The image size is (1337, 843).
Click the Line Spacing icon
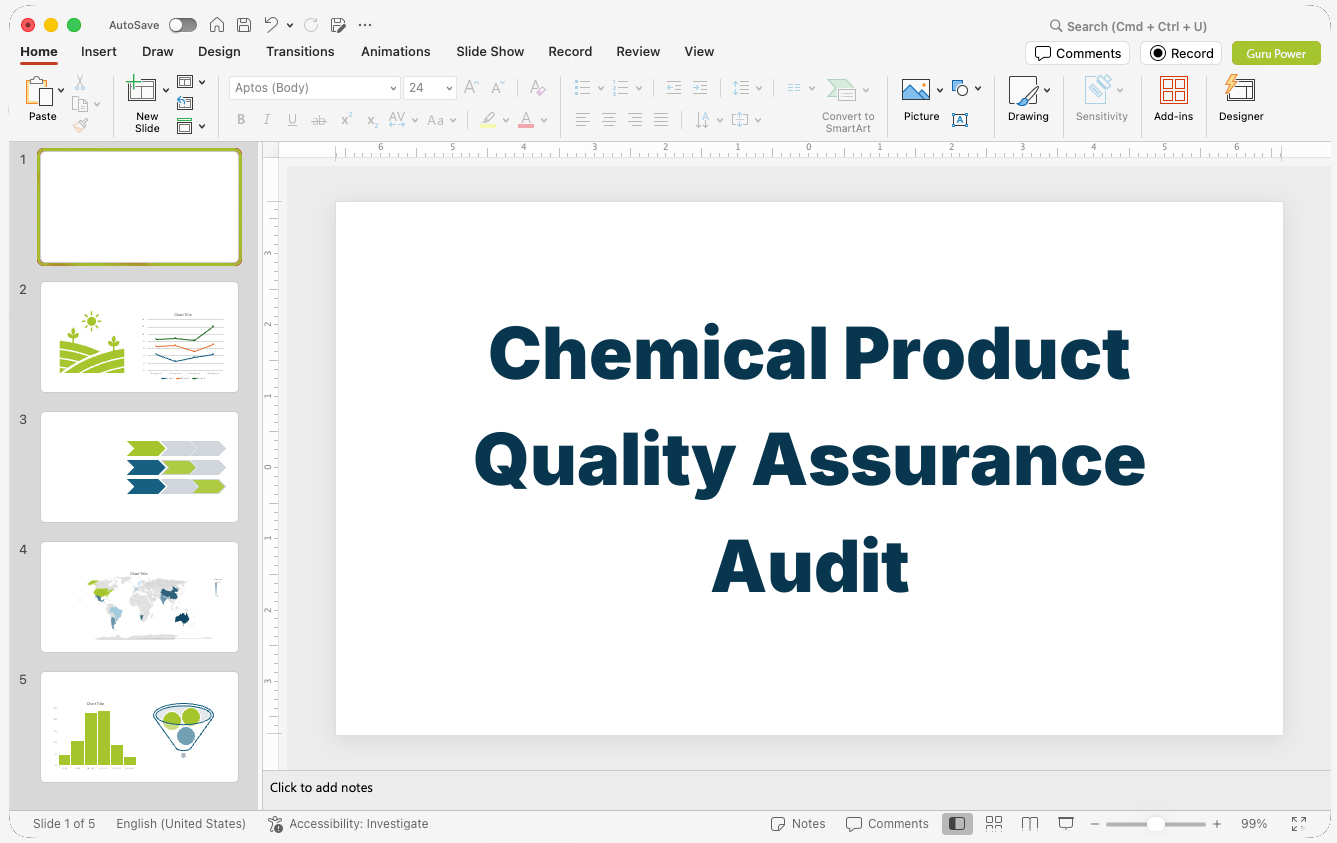pyautogui.click(x=741, y=88)
